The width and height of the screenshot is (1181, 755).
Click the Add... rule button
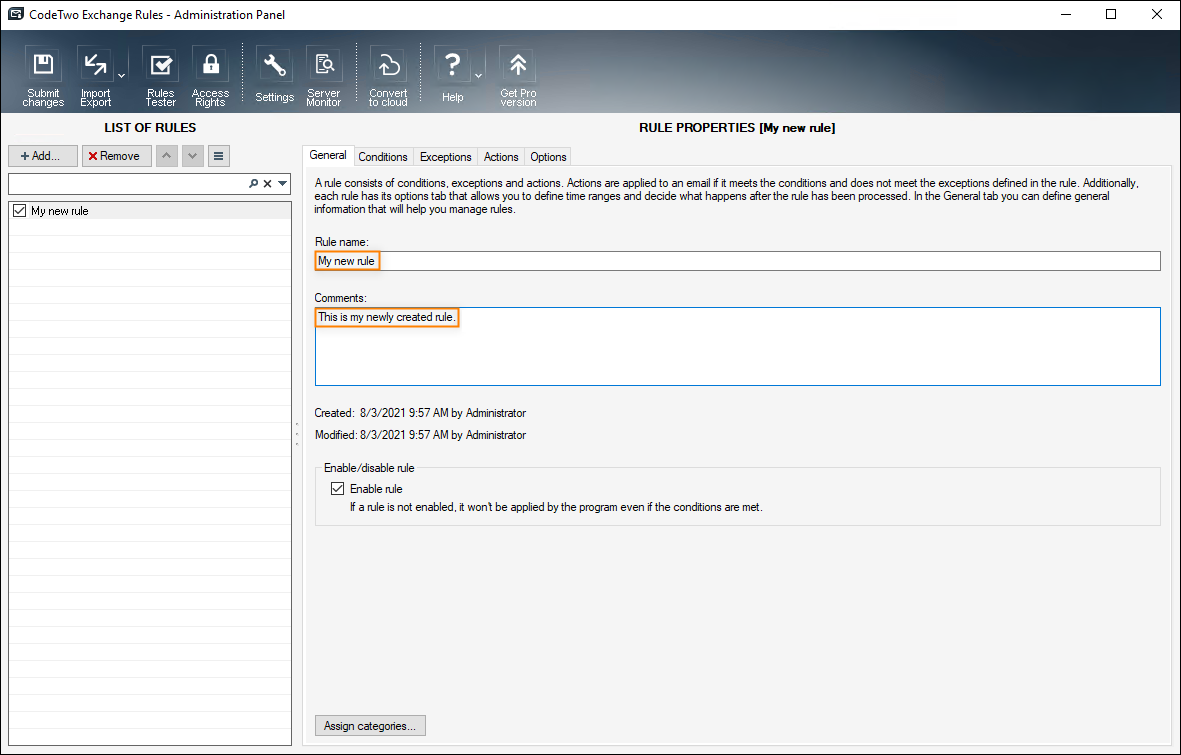tap(43, 156)
